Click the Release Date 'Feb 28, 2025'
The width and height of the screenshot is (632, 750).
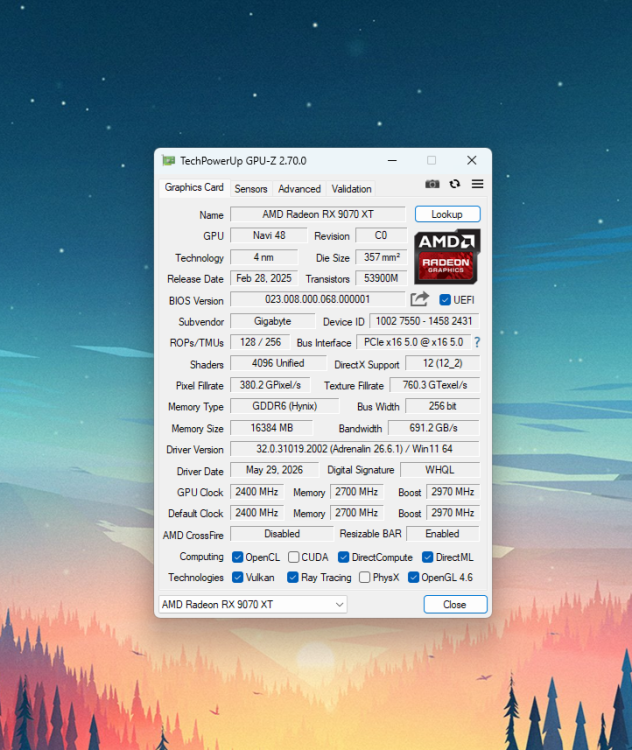point(264,278)
